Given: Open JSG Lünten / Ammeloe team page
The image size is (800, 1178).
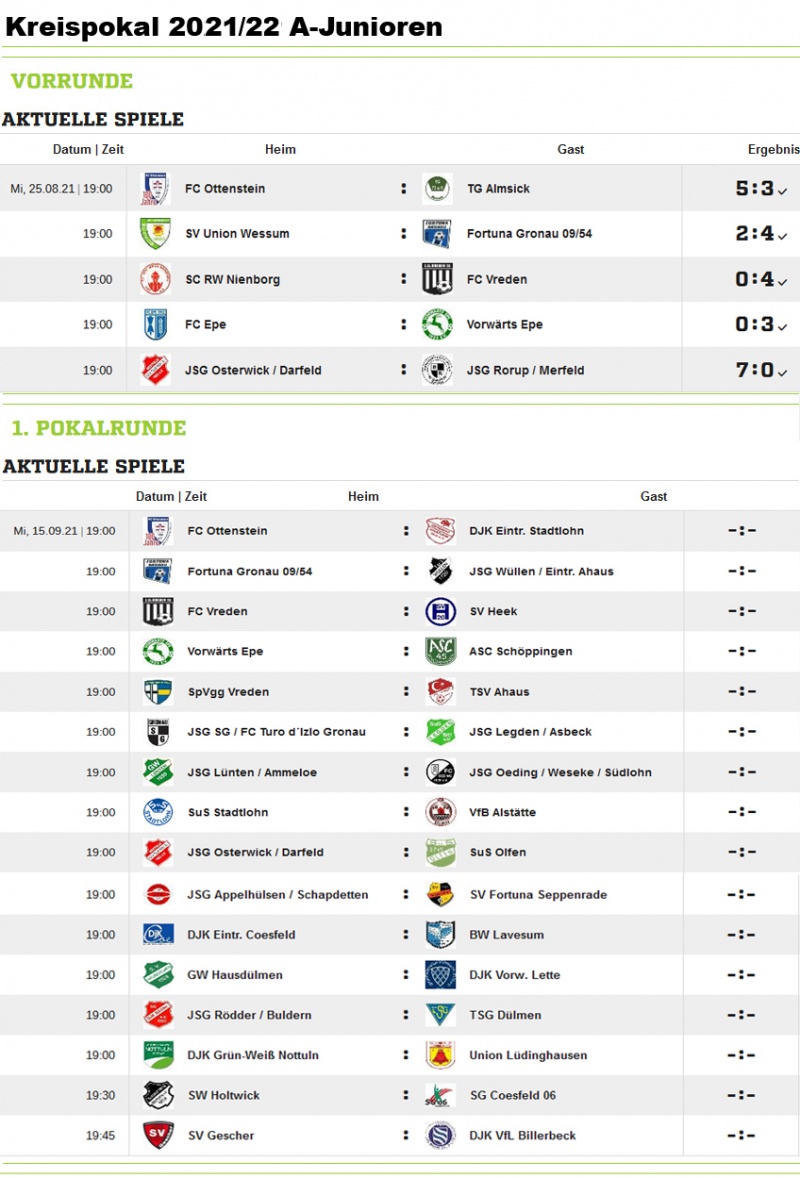Looking at the screenshot, I should click(252, 772).
